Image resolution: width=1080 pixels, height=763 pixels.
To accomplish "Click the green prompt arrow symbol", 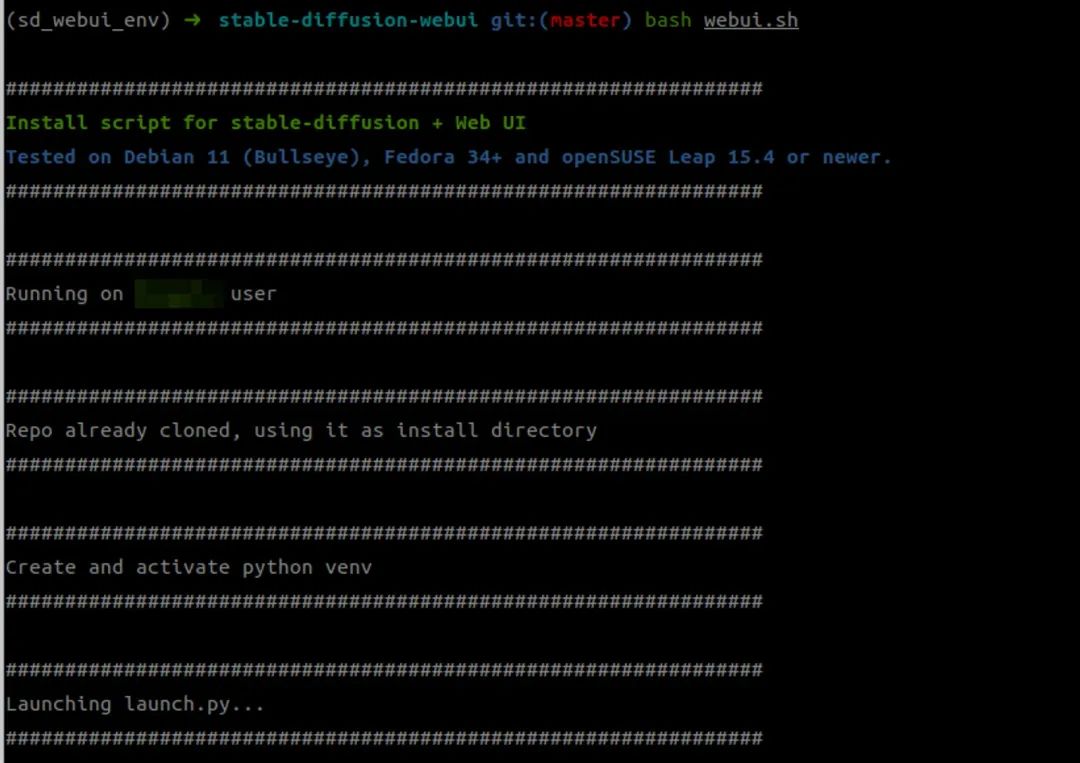I will pyautogui.click(x=193, y=20).
